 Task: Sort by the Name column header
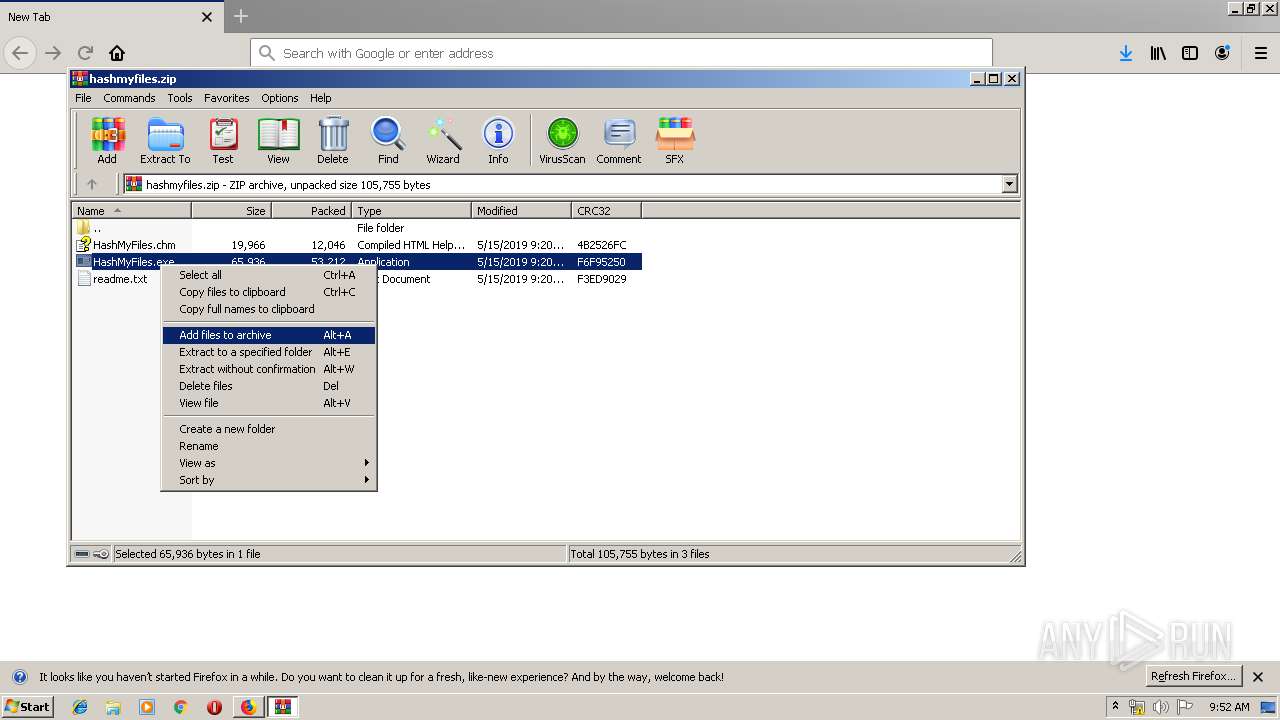click(132, 211)
